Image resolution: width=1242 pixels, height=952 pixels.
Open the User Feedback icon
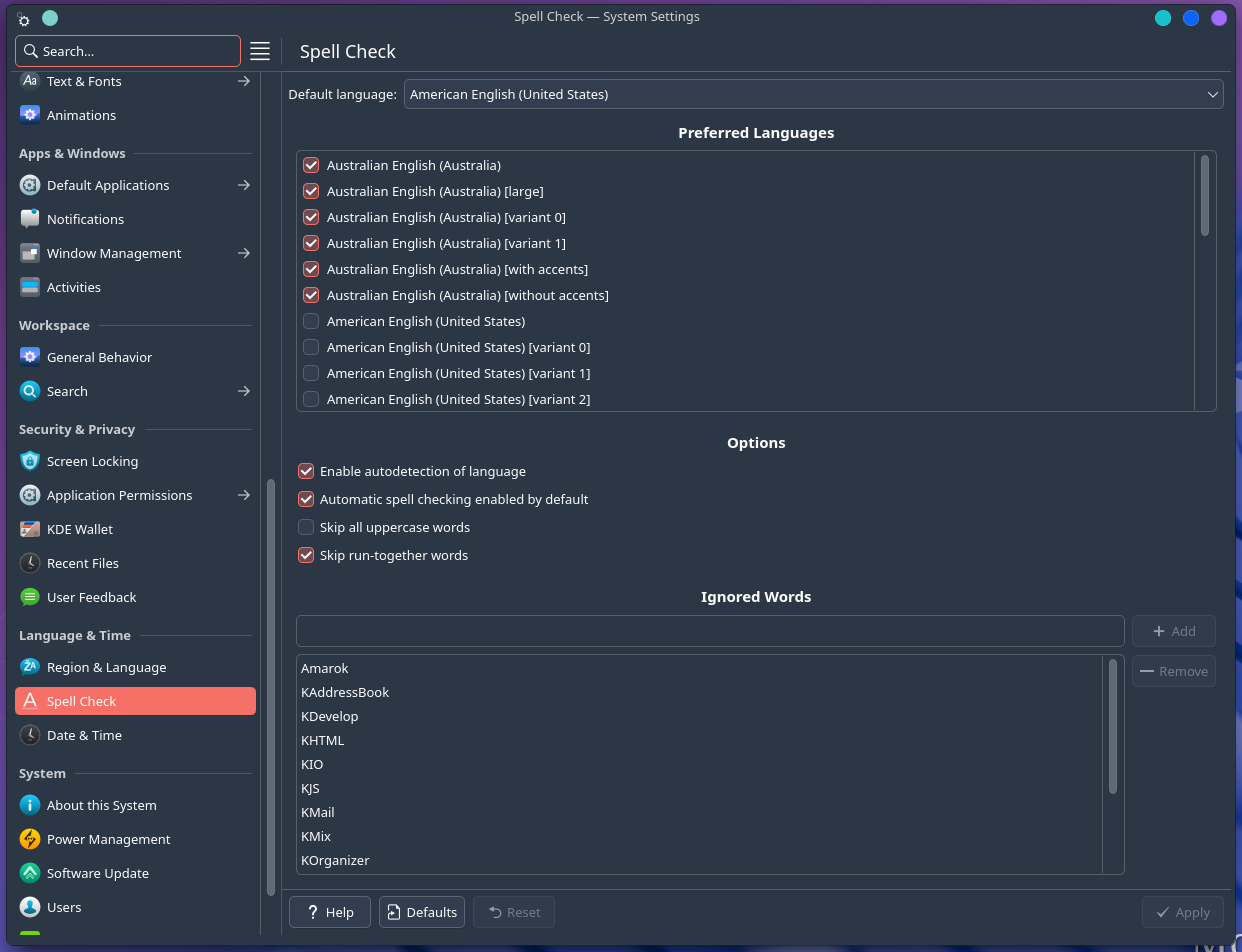coord(30,597)
